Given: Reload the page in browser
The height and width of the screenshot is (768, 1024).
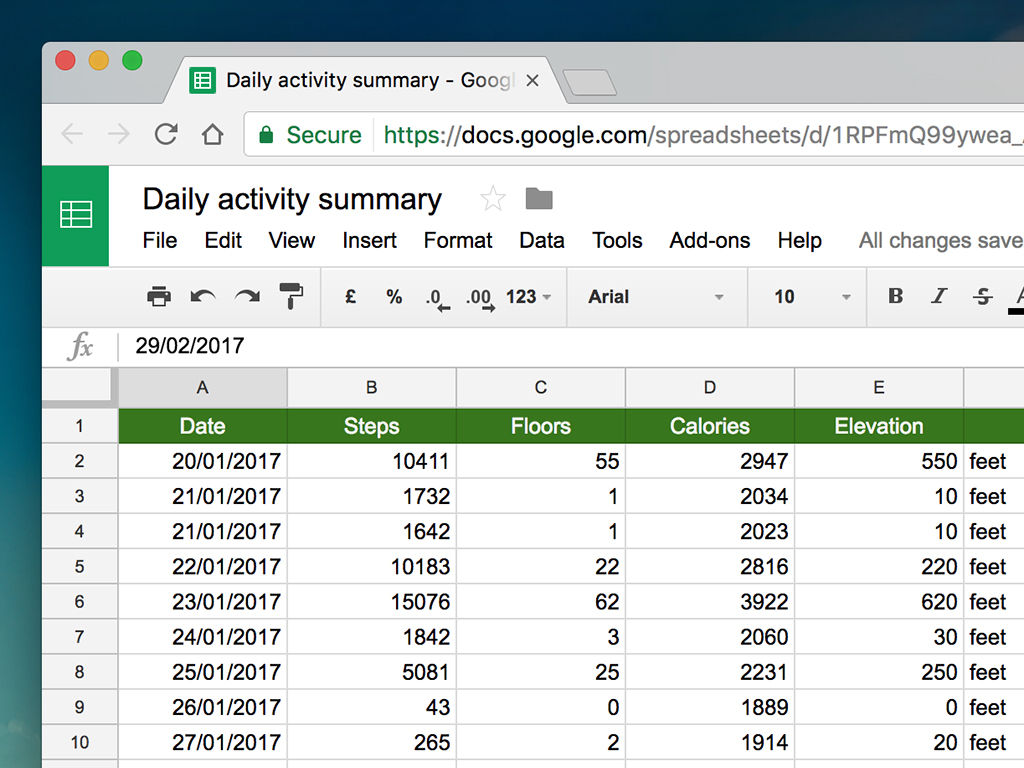Looking at the screenshot, I should click(x=166, y=134).
